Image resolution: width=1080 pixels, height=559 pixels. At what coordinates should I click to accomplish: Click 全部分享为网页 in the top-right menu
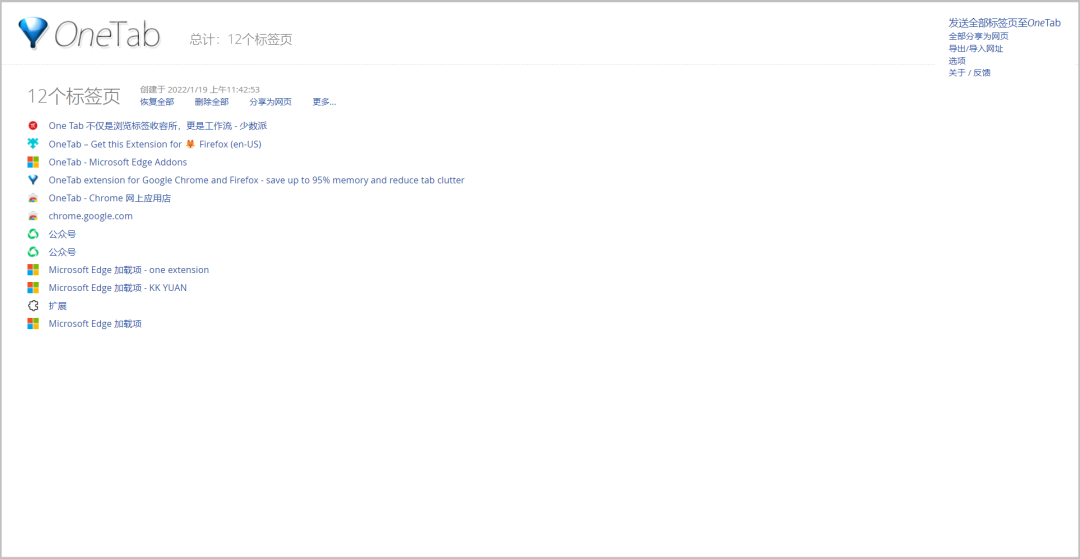(x=978, y=36)
